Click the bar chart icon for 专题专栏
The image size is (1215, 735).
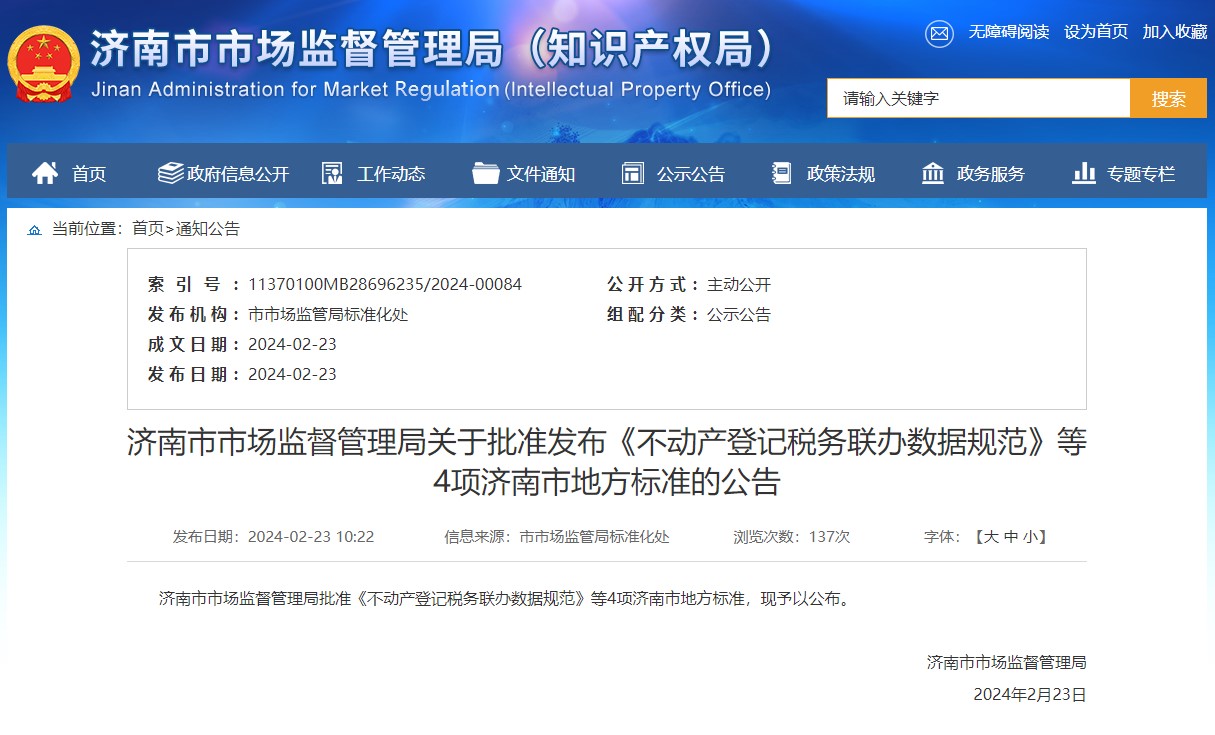1083,174
